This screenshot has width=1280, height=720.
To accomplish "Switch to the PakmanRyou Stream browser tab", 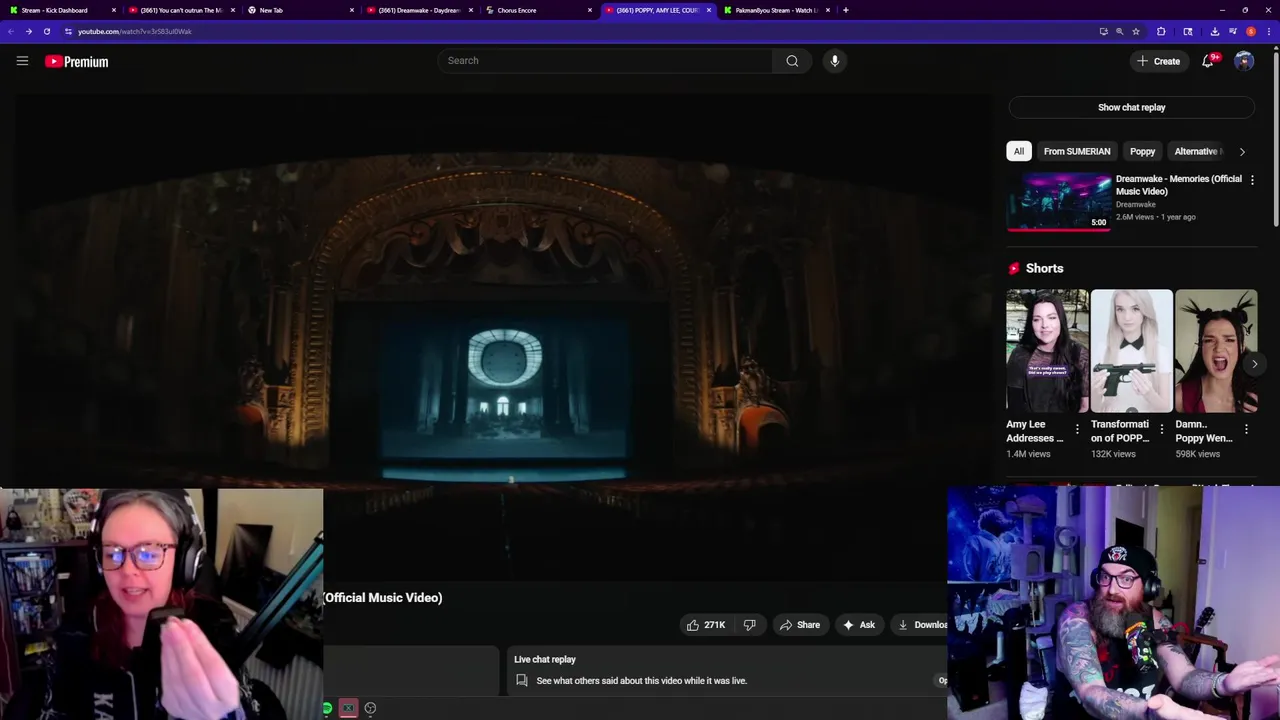I will click(776, 10).
